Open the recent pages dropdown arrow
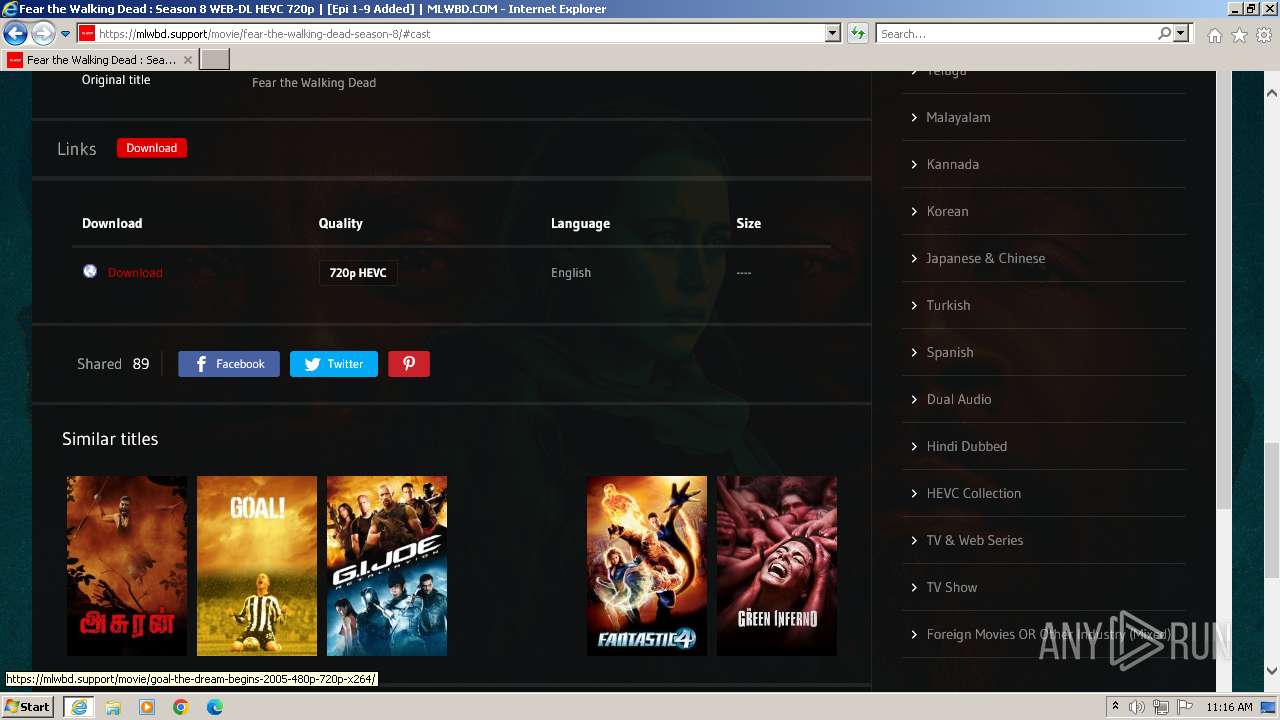This screenshot has height=720, width=1280. click(65, 34)
